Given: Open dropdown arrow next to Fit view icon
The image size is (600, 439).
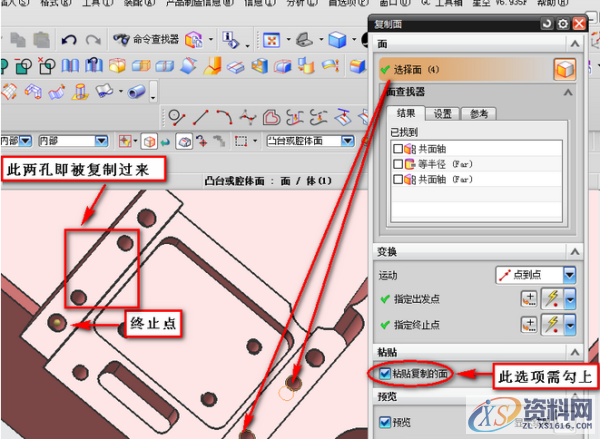Looking at the screenshot, I should click(289, 39).
